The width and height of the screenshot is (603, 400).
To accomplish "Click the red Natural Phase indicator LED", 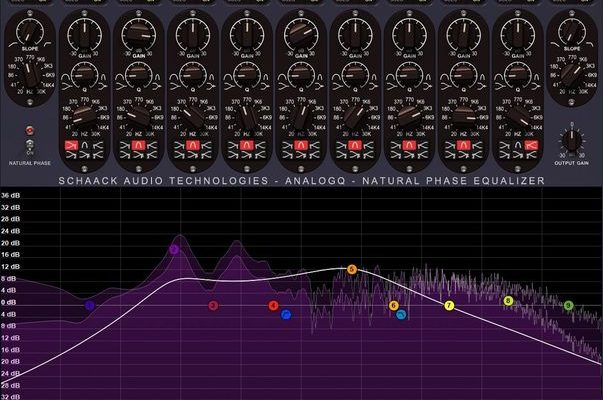I will (x=30, y=131).
